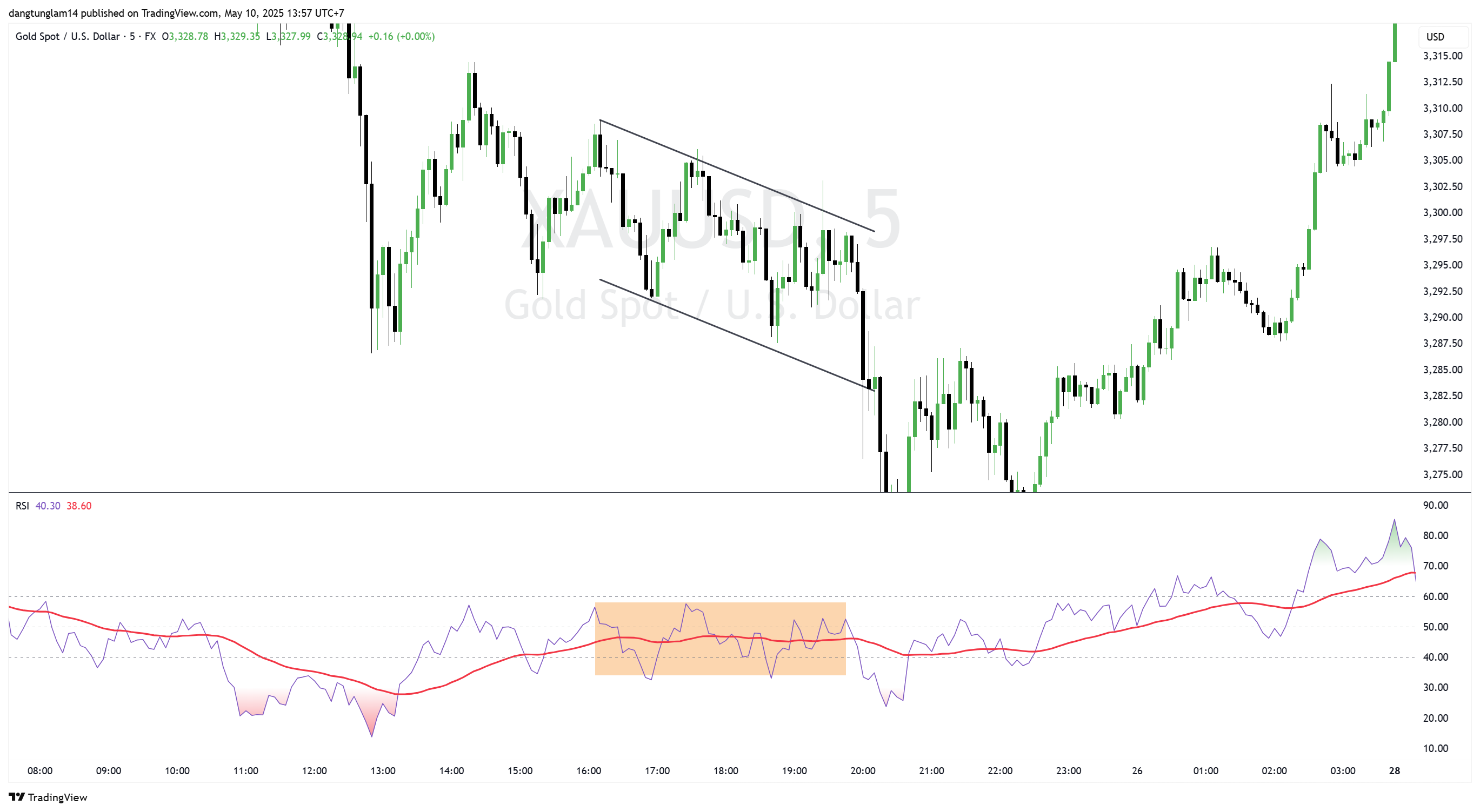Click the 3,275.00 price axis label

pos(1443,474)
